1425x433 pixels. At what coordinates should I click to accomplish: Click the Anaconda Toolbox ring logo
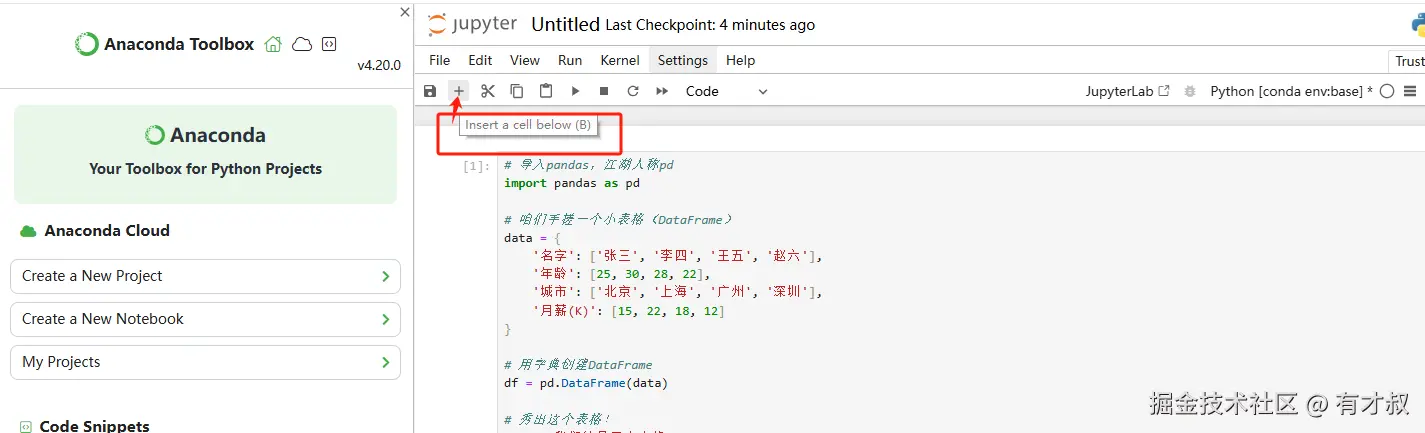click(x=87, y=44)
